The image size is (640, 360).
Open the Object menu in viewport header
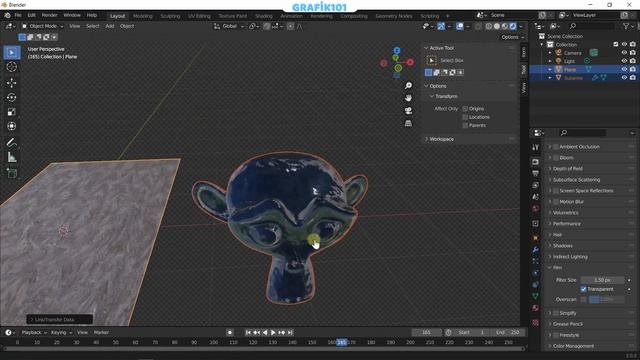pyautogui.click(x=127, y=26)
